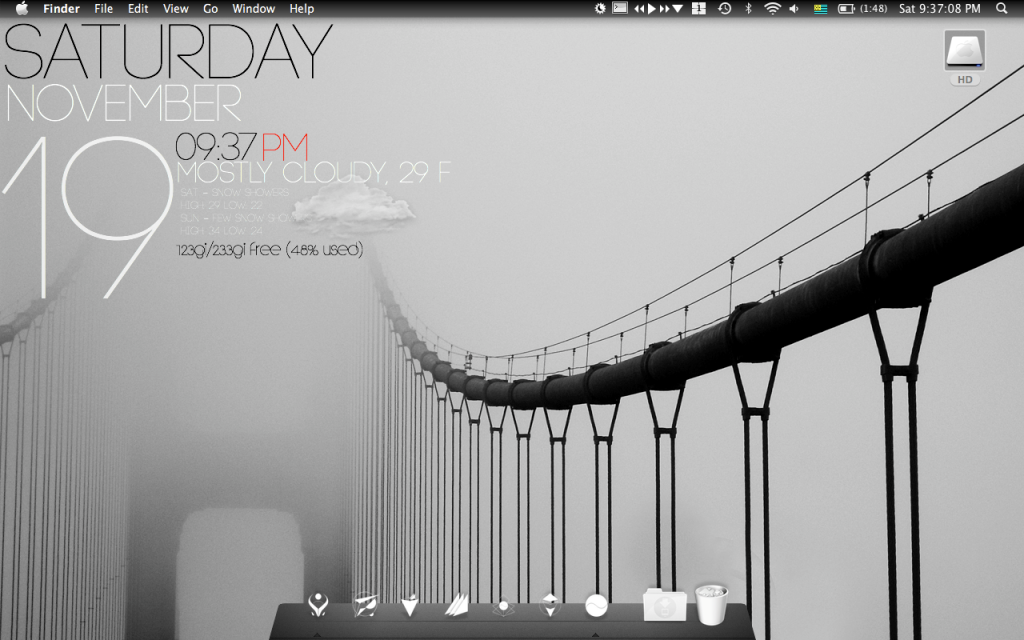Click the first dock icon on the left

318,604
